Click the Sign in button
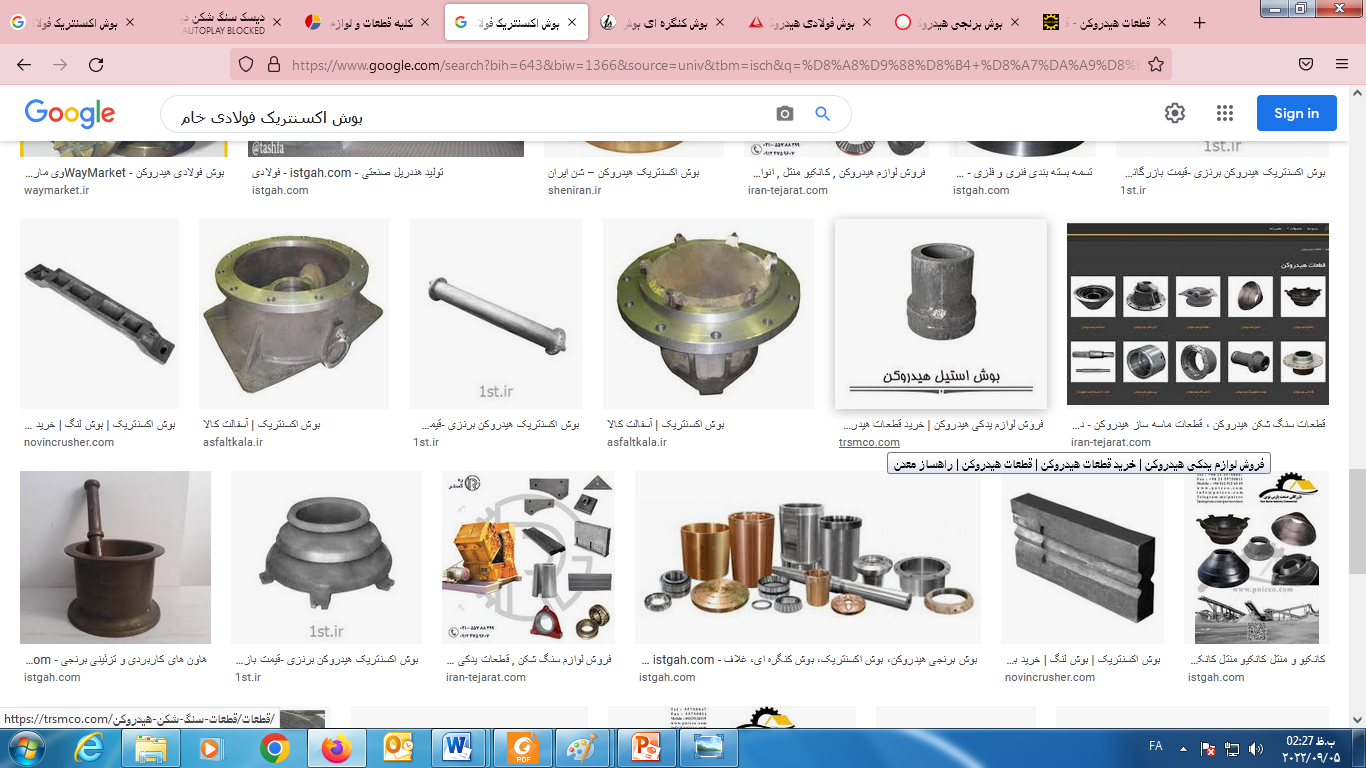The width and height of the screenshot is (1366, 768). [1296, 113]
